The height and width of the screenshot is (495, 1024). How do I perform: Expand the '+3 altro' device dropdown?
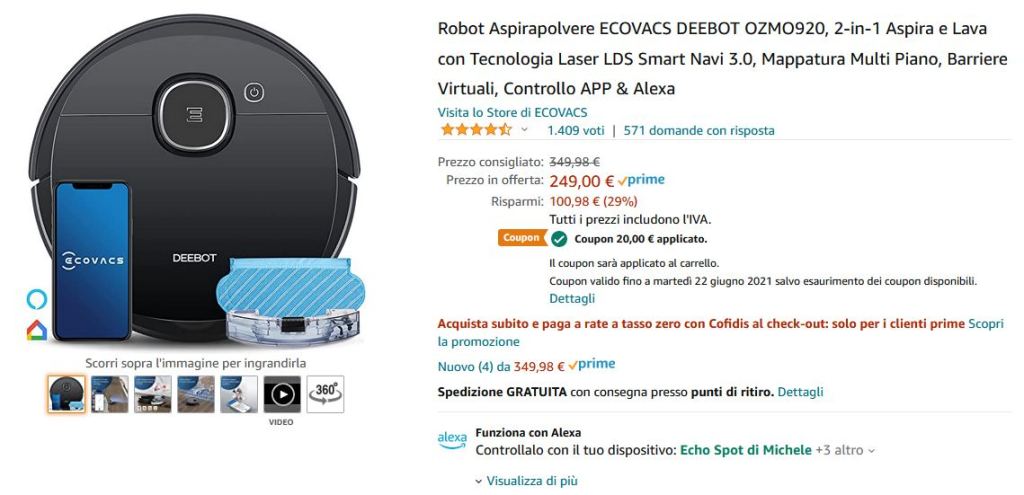(x=845, y=450)
